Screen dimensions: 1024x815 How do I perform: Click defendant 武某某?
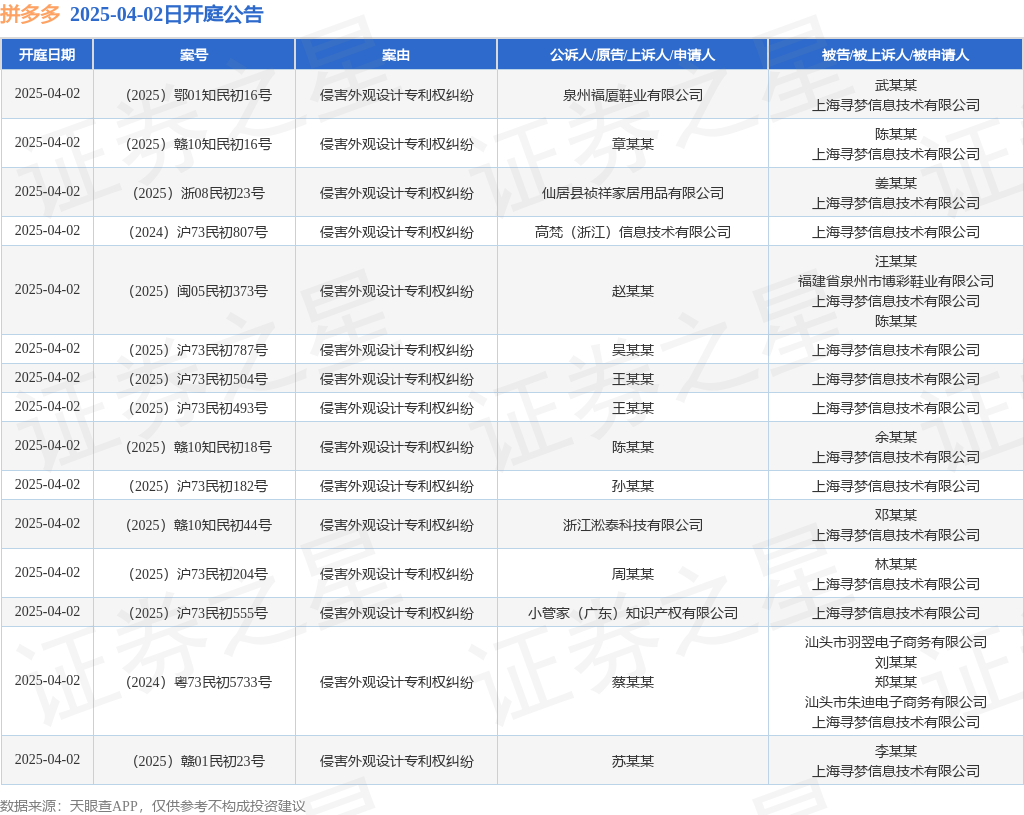click(896, 85)
